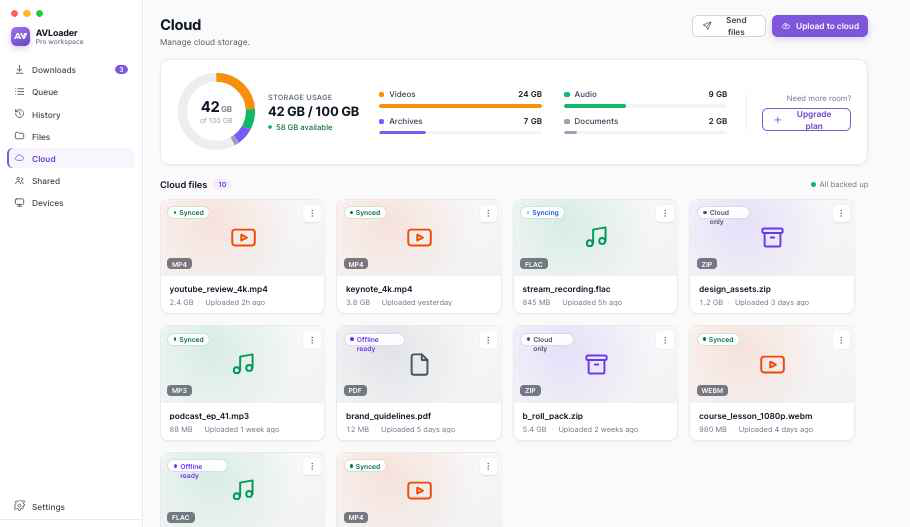Click document icon on brand_guidelines.pdf card
This screenshot has width=910, height=527.
[x=419, y=364]
